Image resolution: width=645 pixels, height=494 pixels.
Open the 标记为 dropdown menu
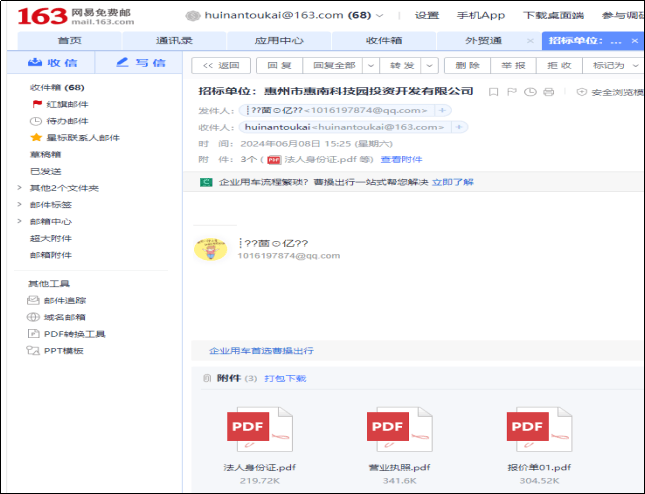tap(614, 65)
